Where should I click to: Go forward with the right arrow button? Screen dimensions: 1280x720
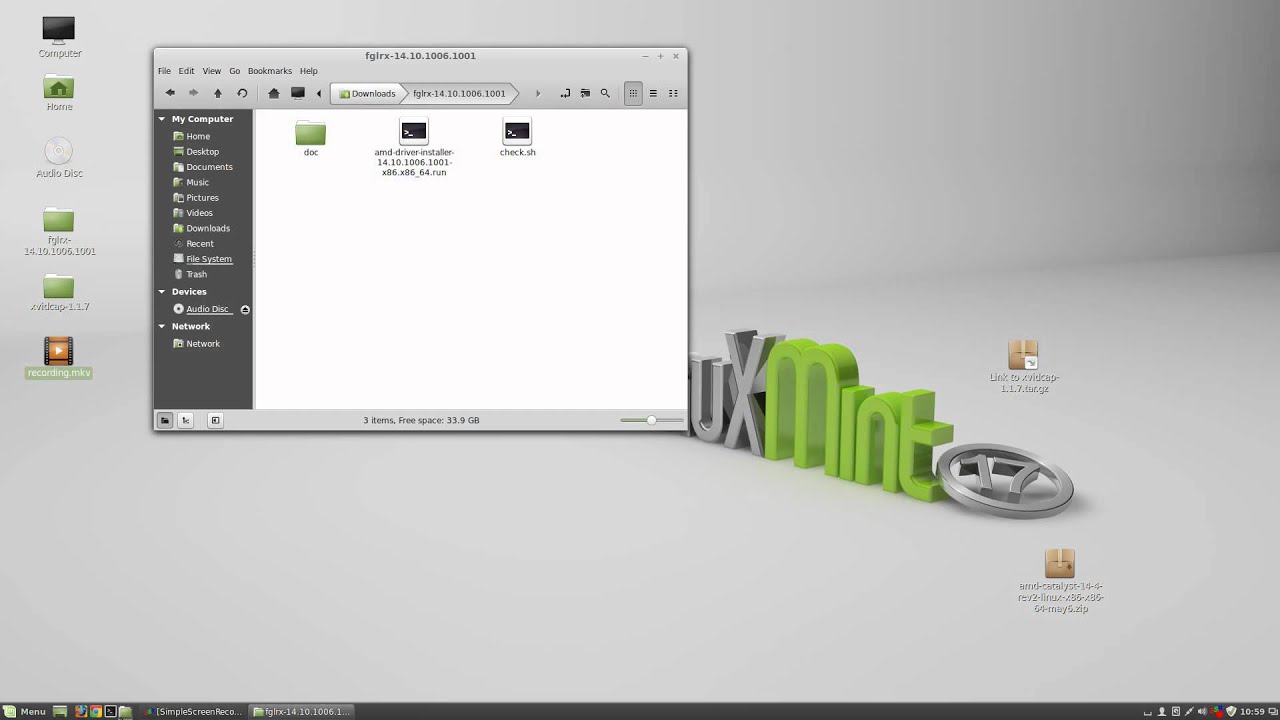click(x=194, y=93)
